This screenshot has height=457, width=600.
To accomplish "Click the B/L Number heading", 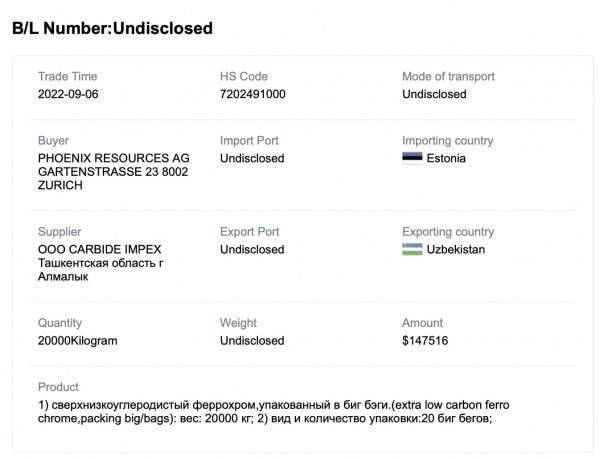I will click(x=112, y=28).
